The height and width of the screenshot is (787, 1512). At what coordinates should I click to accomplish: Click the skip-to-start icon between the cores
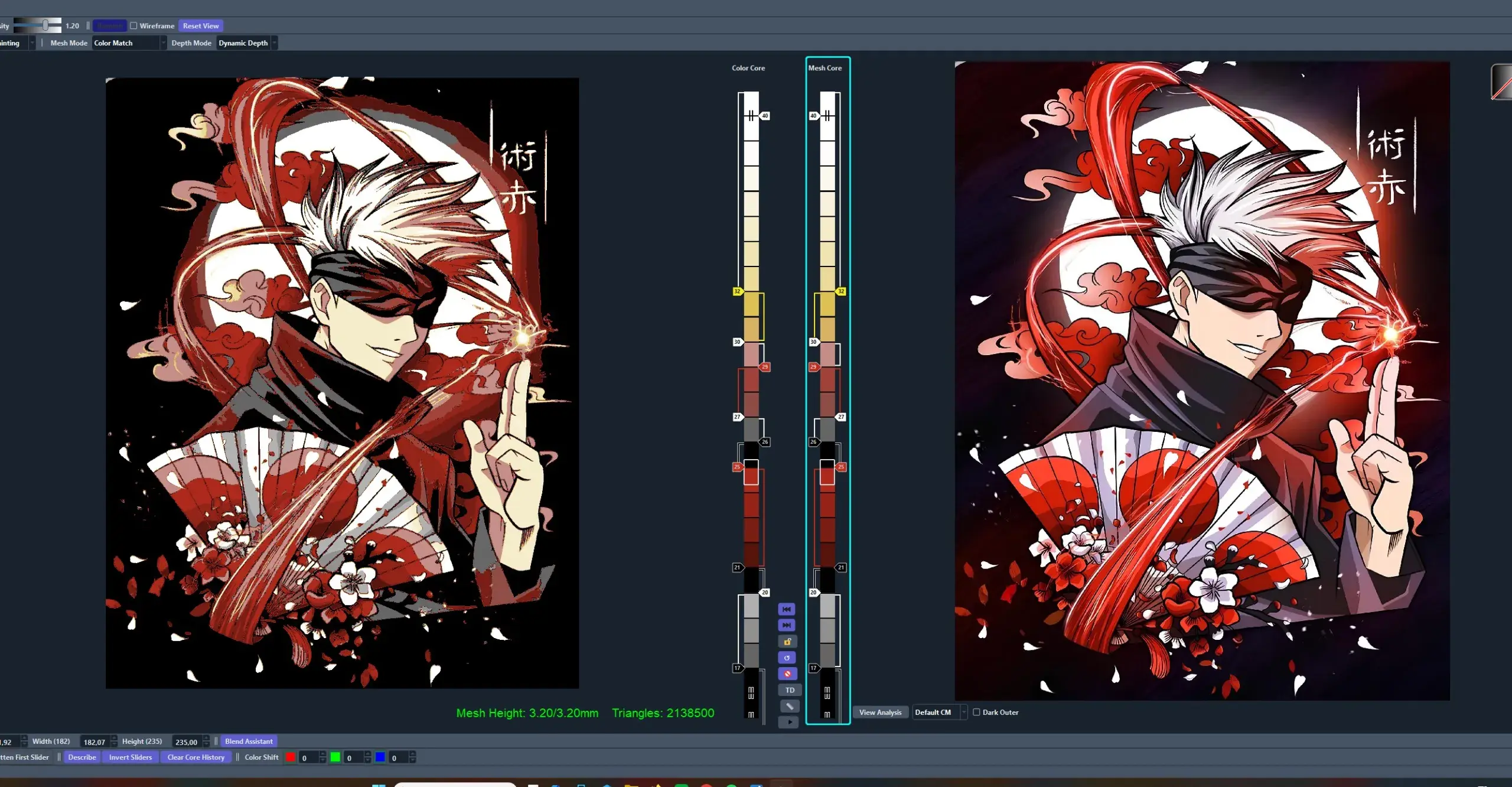tap(787, 609)
